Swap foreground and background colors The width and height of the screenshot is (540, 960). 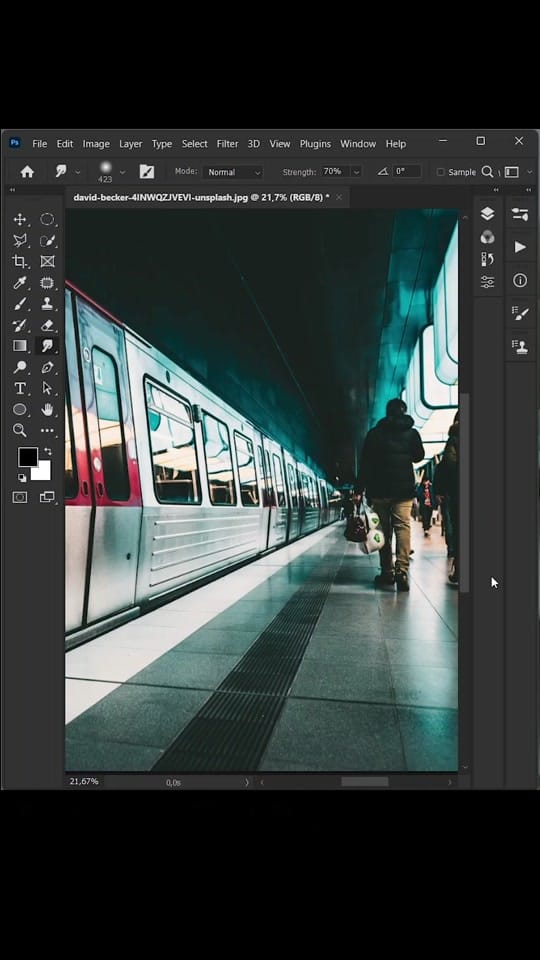pyautogui.click(x=48, y=452)
